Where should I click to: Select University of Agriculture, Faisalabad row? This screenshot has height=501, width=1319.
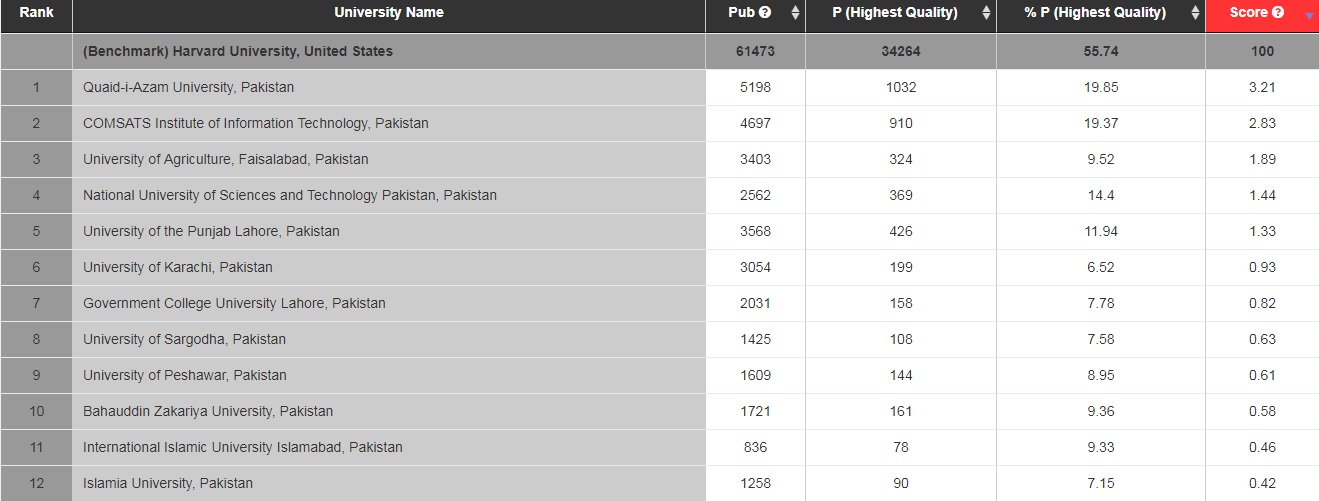[659, 159]
